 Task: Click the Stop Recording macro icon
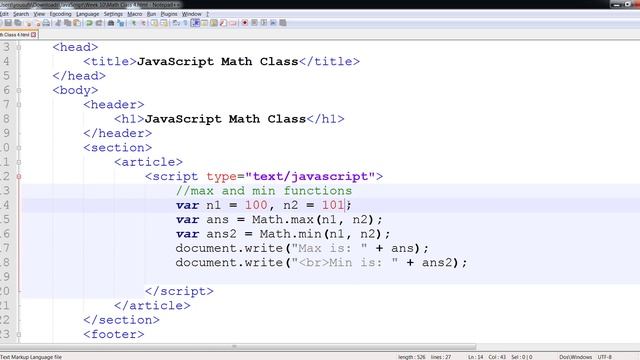pos(254,23)
